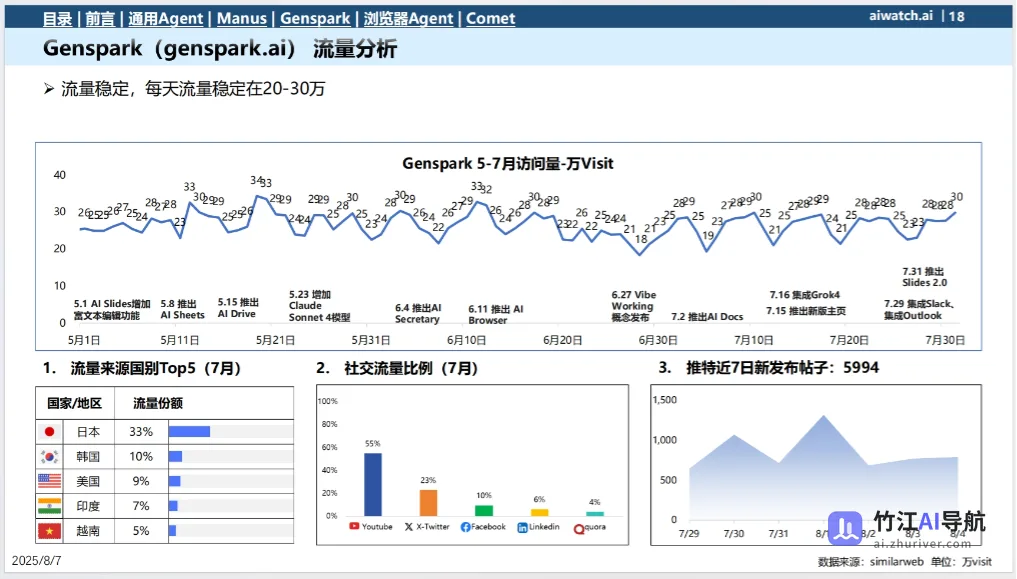Click the chart title Genspark 5-7月访问量-万Visit
The width and height of the screenshot is (1017, 579).
[508, 163]
